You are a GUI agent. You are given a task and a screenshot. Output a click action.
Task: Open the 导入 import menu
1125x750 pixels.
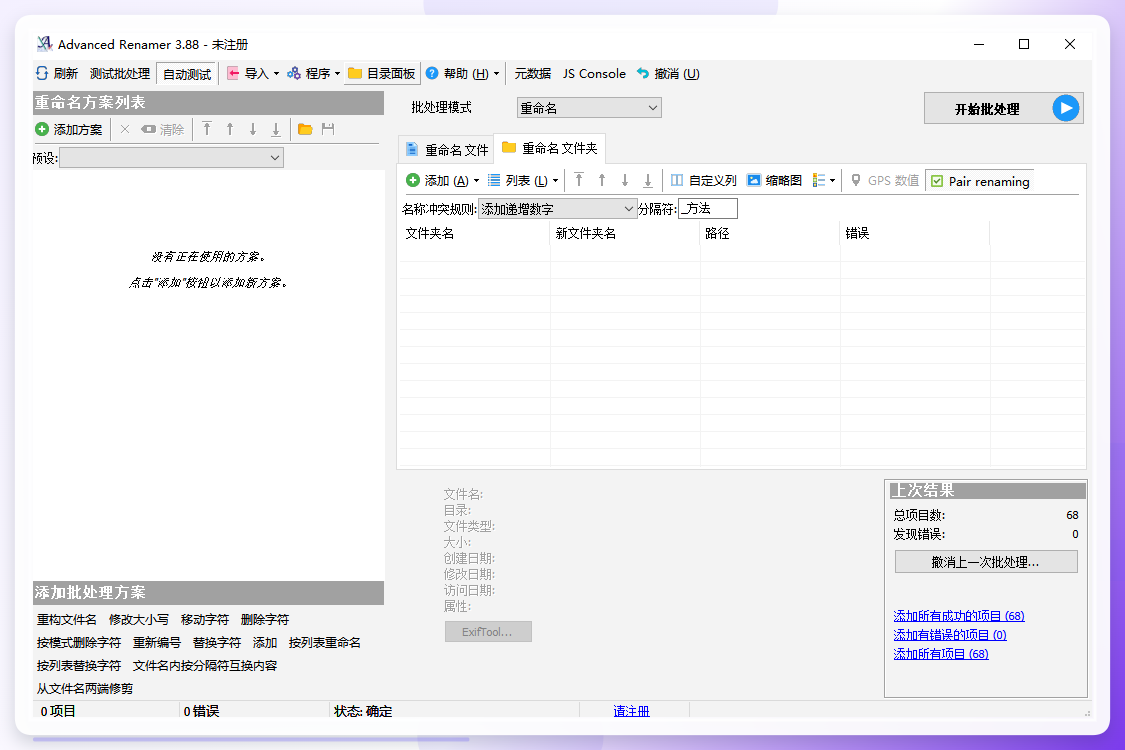click(x=253, y=73)
